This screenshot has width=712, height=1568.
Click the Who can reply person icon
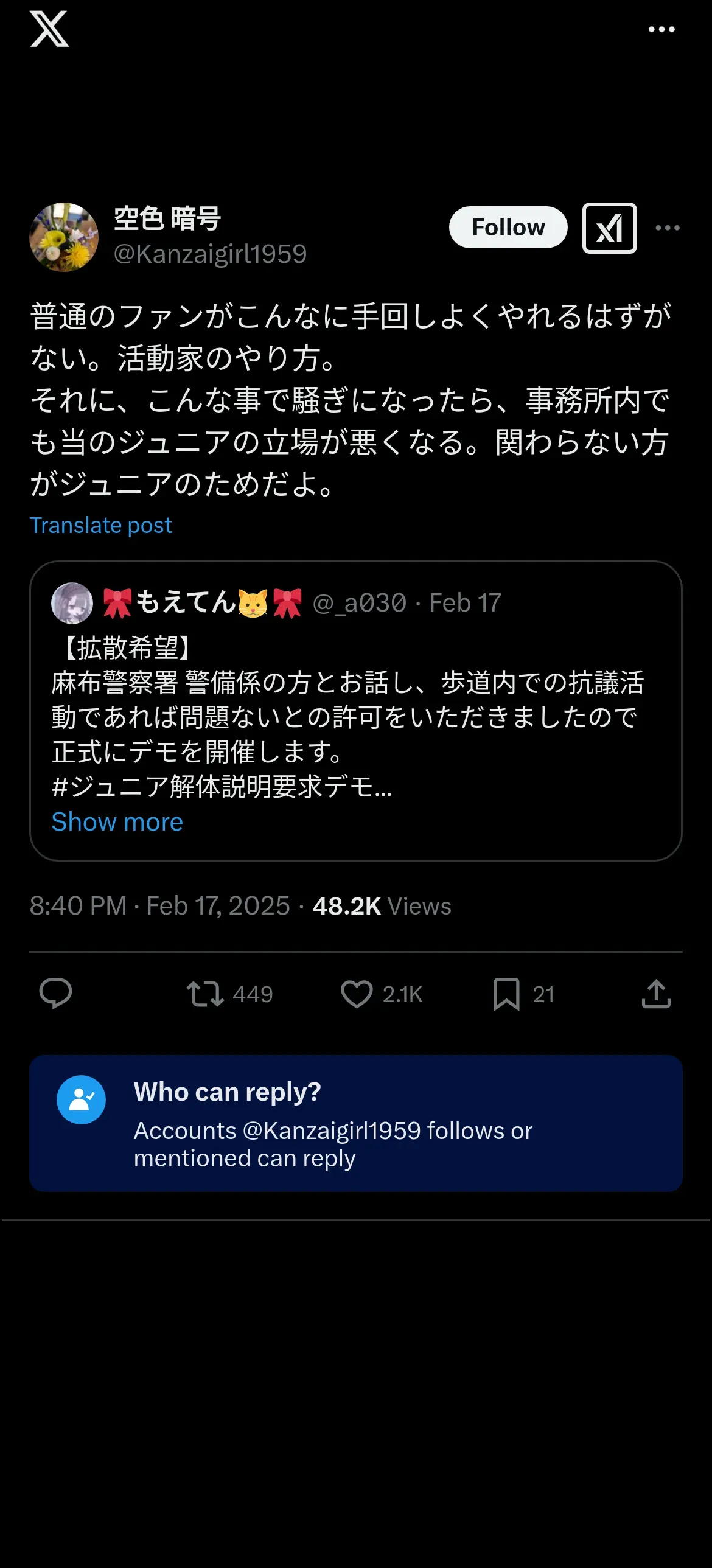81,1100
